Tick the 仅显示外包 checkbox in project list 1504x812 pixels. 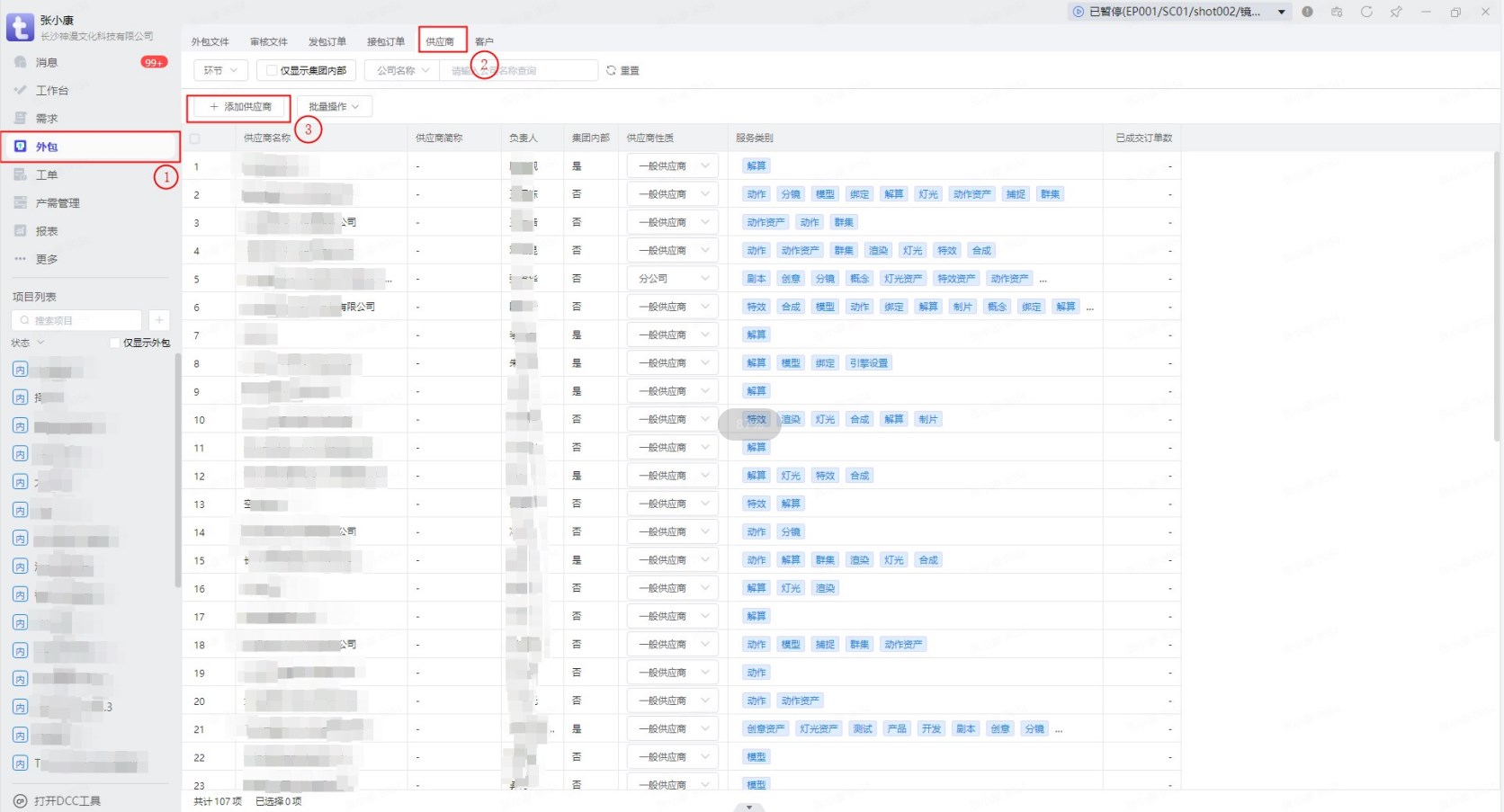tap(114, 343)
